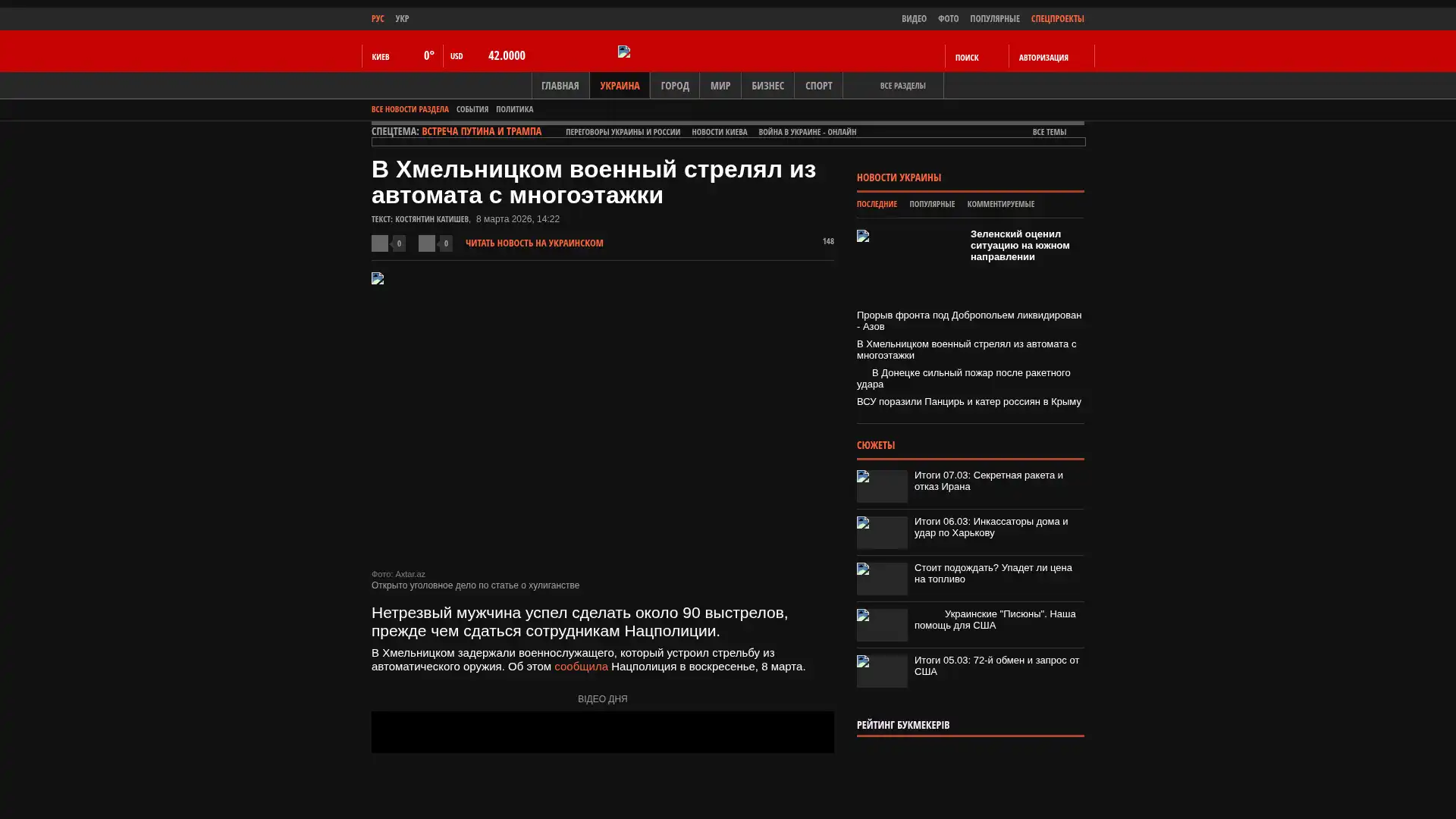Switch site language to УКР

pyautogui.click(x=402, y=18)
